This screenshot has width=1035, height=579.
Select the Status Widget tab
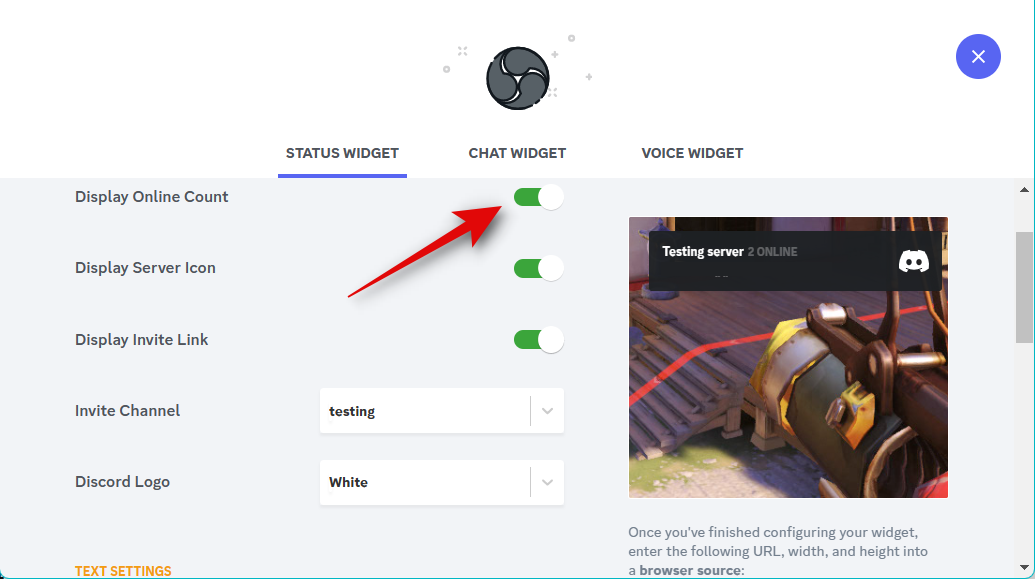pos(342,153)
